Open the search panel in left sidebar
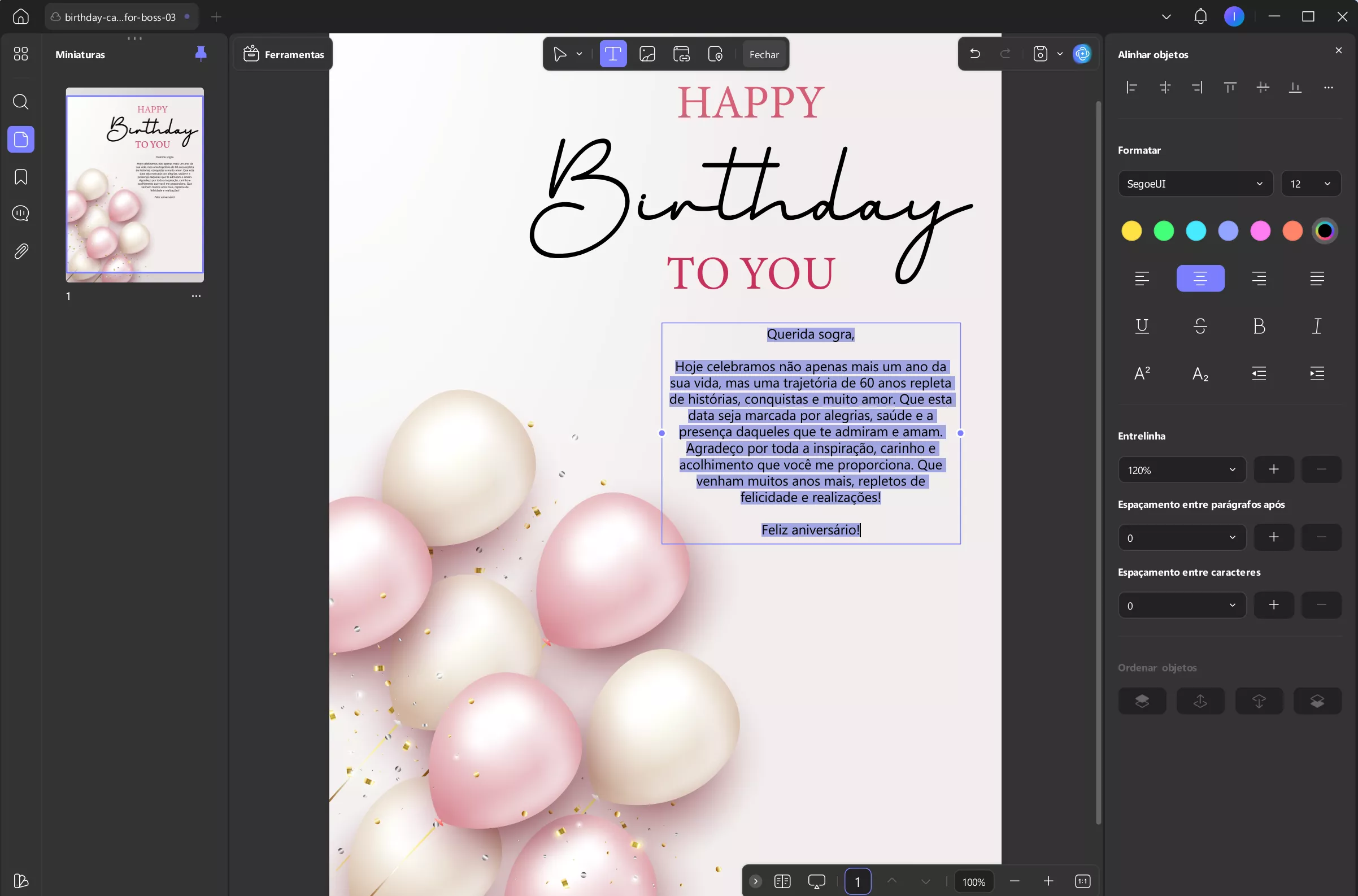The image size is (1358, 896). tap(20, 102)
